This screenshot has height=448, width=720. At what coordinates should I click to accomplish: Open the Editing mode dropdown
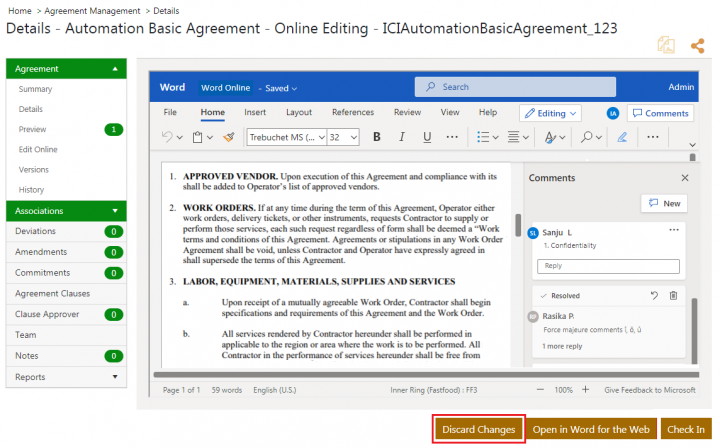pyautogui.click(x=557, y=113)
